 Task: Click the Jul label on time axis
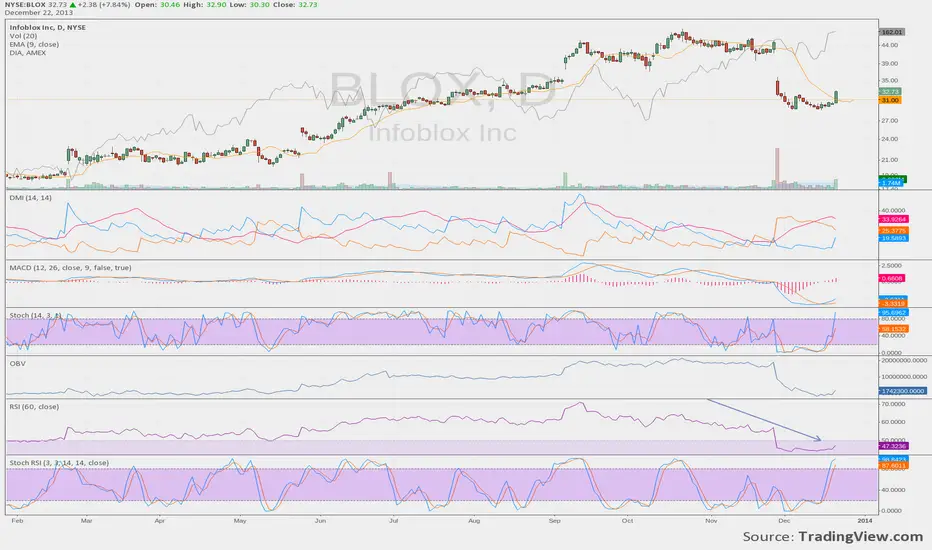pos(393,521)
